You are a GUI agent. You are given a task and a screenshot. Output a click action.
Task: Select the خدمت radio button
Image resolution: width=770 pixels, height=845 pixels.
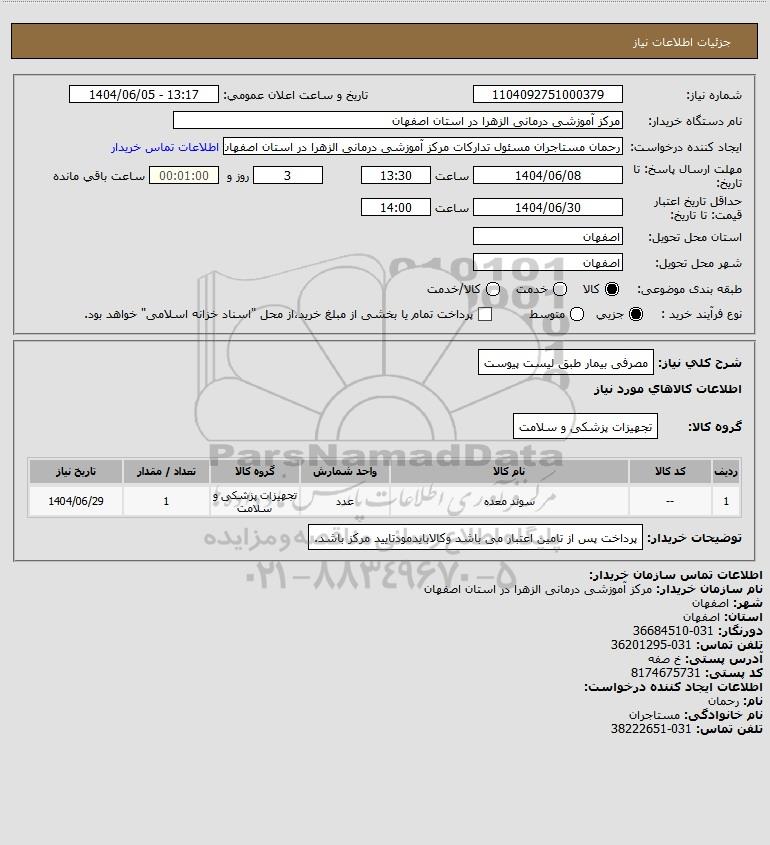point(560,289)
